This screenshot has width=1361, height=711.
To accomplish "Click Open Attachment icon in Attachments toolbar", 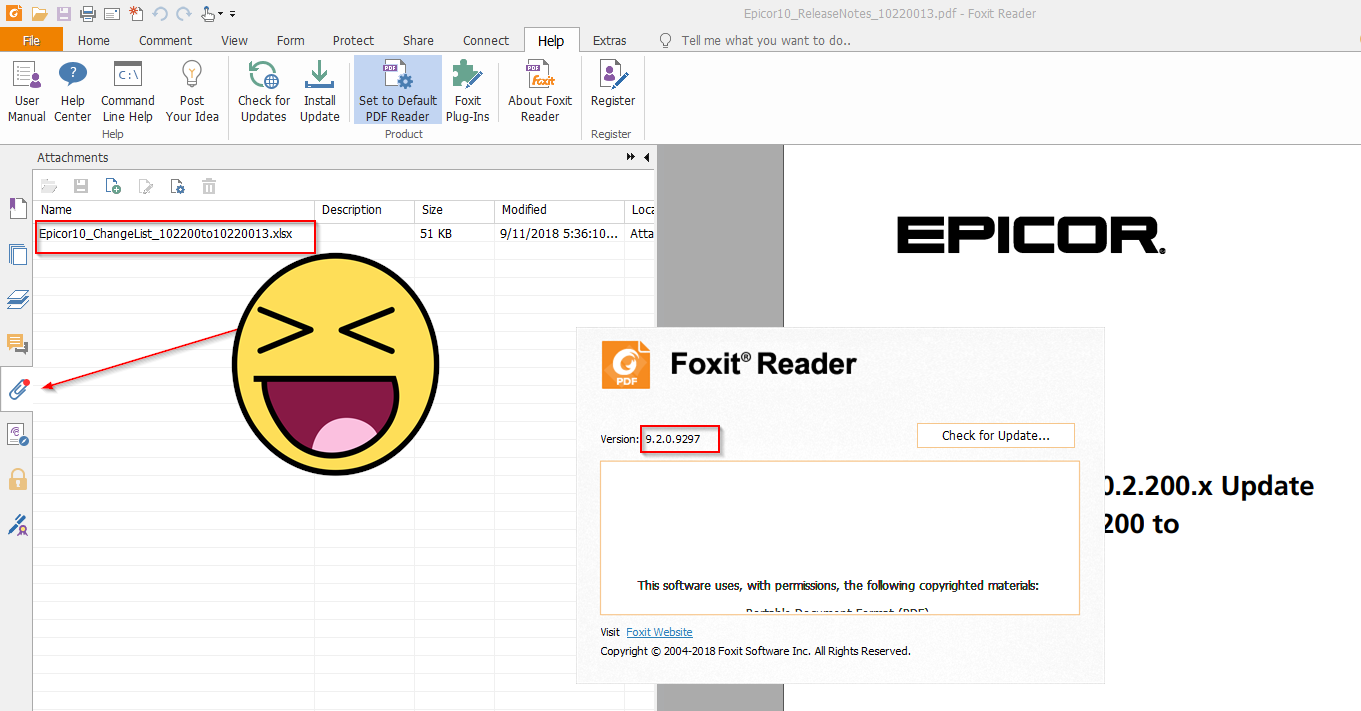I will [x=49, y=186].
